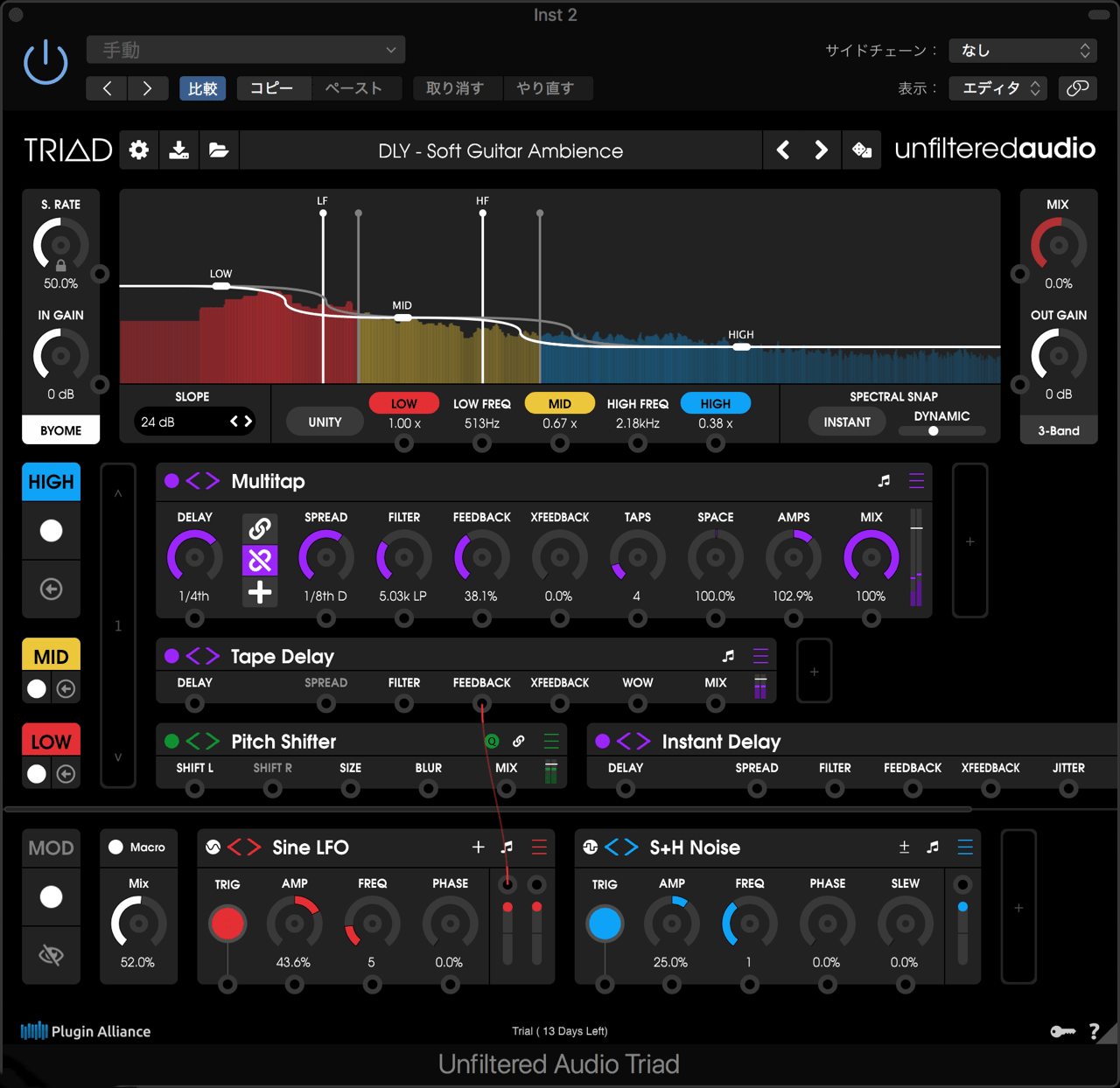Open the preset folder browser icon

pyautogui.click(x=219, y=150)
